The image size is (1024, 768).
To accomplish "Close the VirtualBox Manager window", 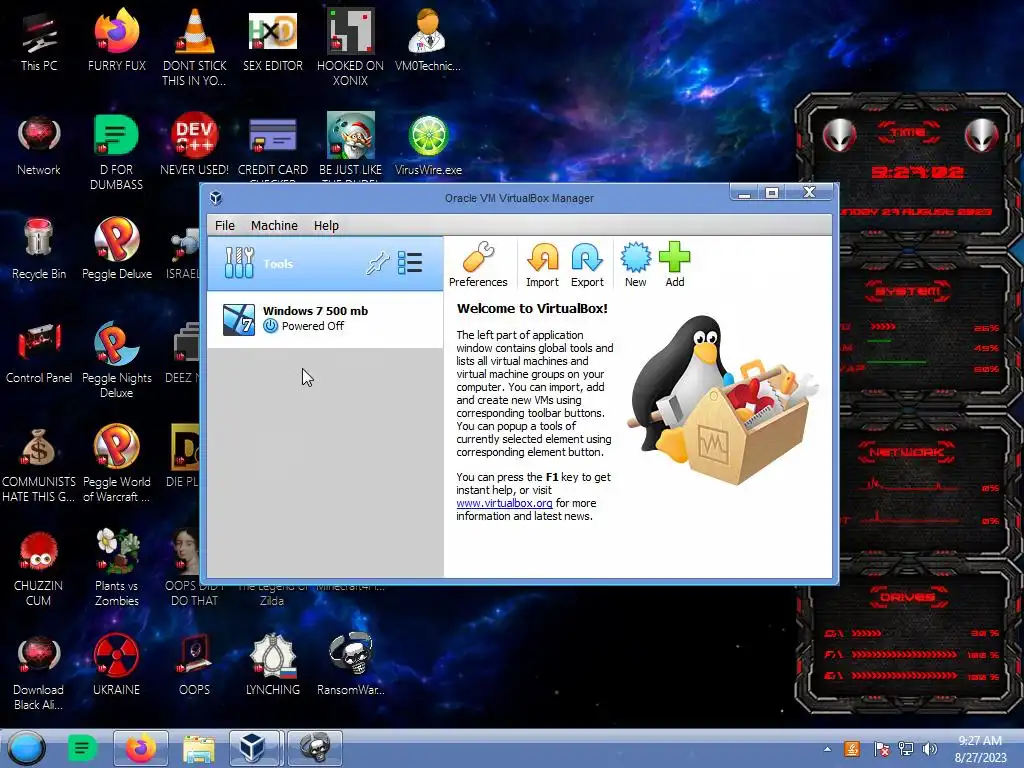I will click(809, 192).
